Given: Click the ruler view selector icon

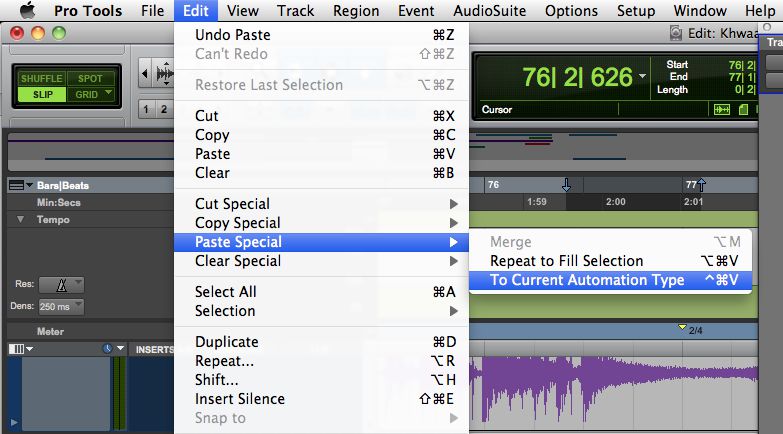Looking at the screenshot, I should [16, 185].
